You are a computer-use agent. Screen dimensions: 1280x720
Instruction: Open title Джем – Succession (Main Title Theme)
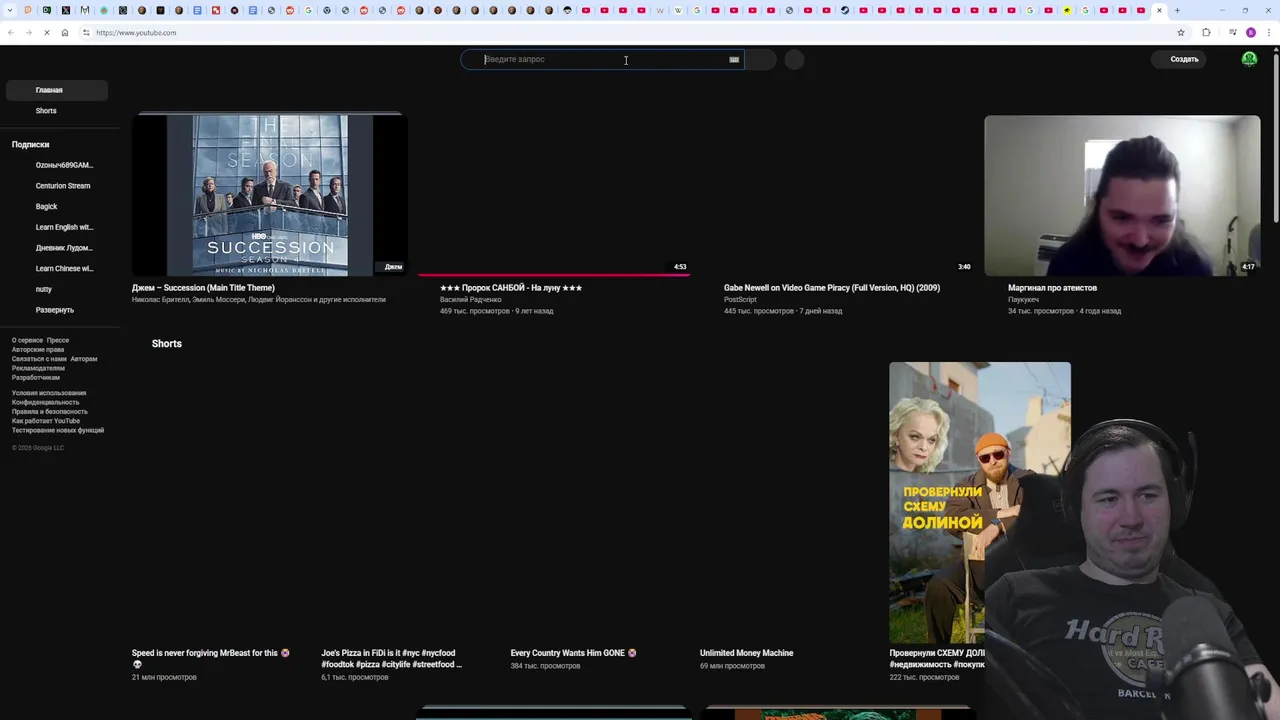click(x=203, y=288)
